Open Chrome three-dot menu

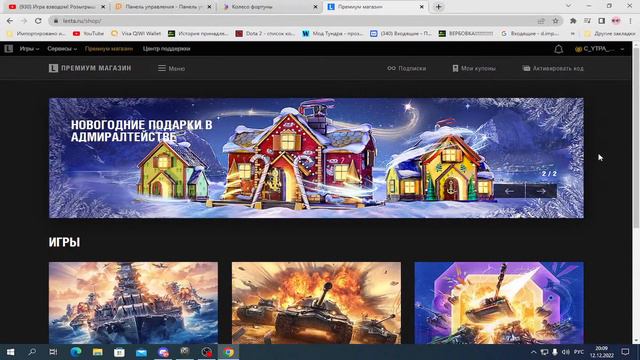[x=630, y=21]
